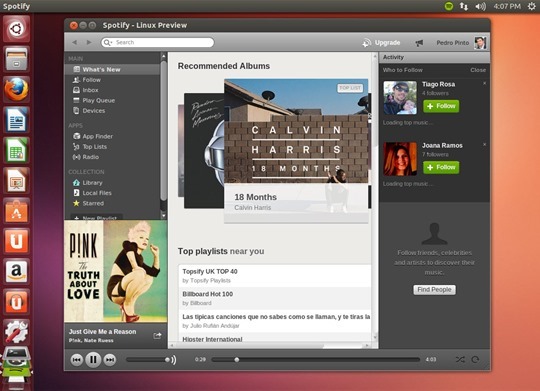Open the Files manager in the dock
540x391 pixels.
[x=17, y=59]
